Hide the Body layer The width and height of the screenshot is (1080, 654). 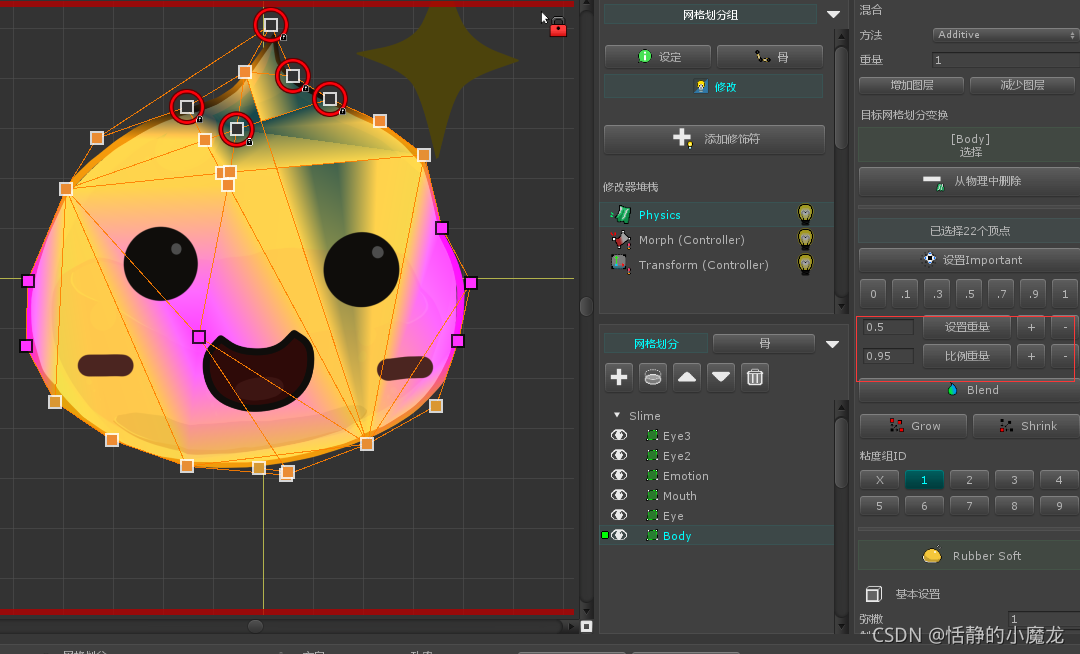click(619, 535)
